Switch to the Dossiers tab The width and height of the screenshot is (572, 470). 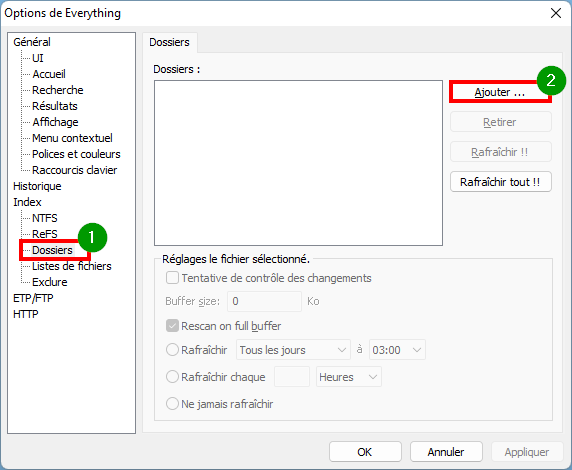[170, 42]
